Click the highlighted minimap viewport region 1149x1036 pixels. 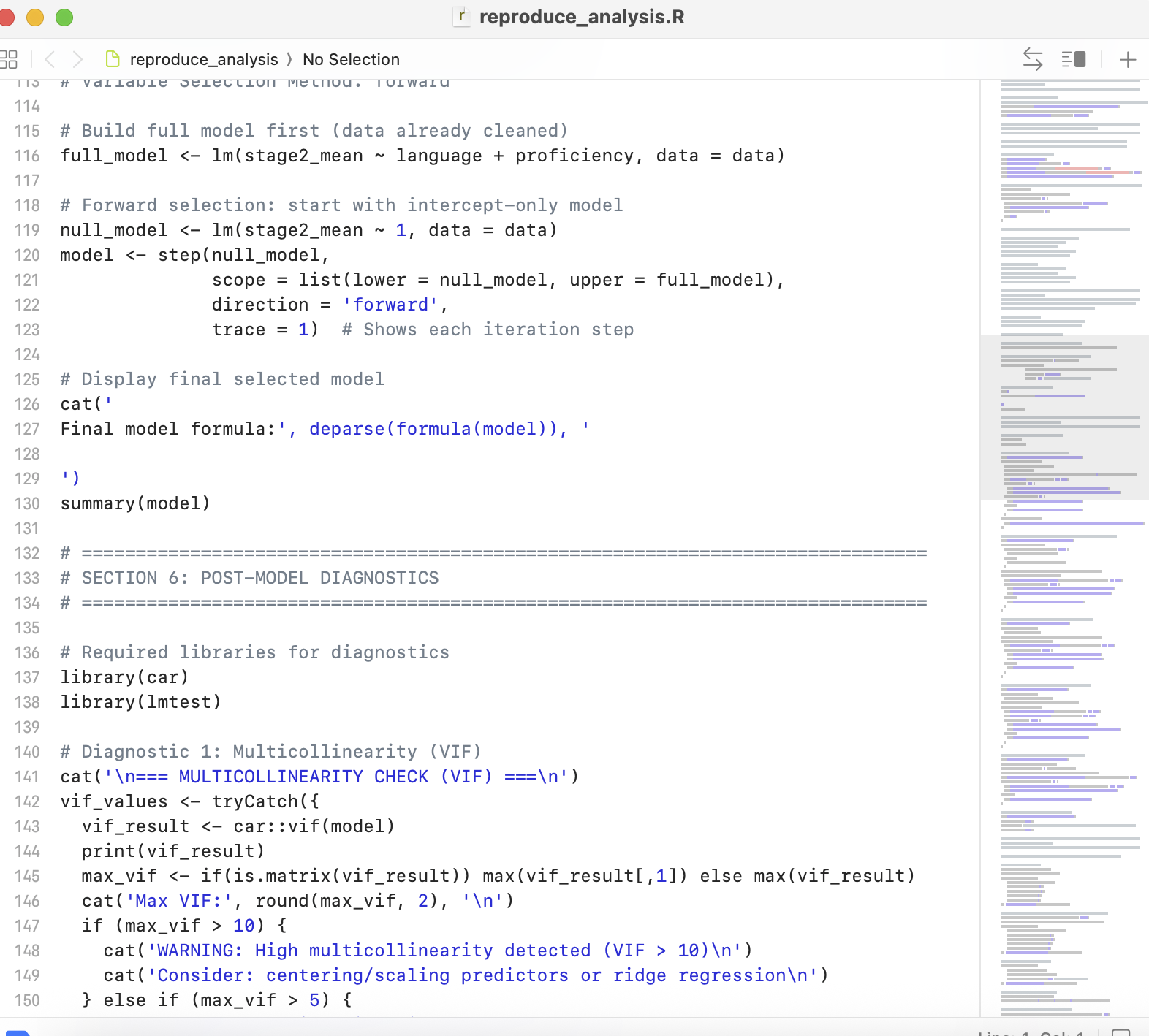(x=1064, y=417)
